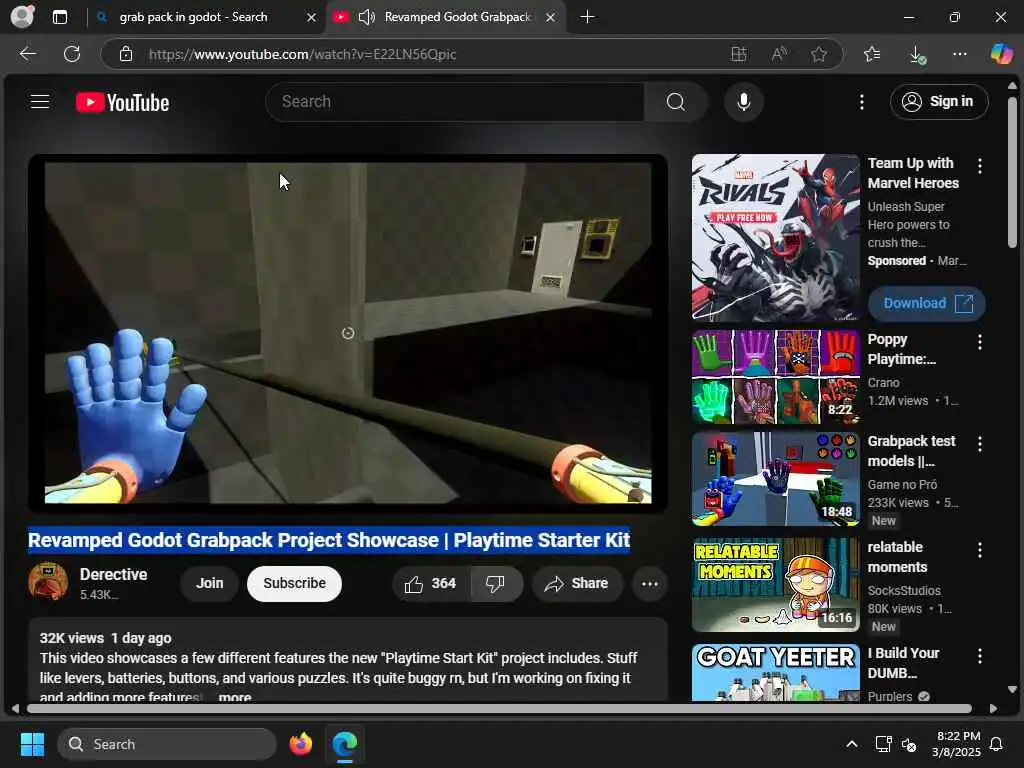Switch to grab pack in godot Search tab
The width and height of the screenshot is (1024, 768).
(193, 17)
